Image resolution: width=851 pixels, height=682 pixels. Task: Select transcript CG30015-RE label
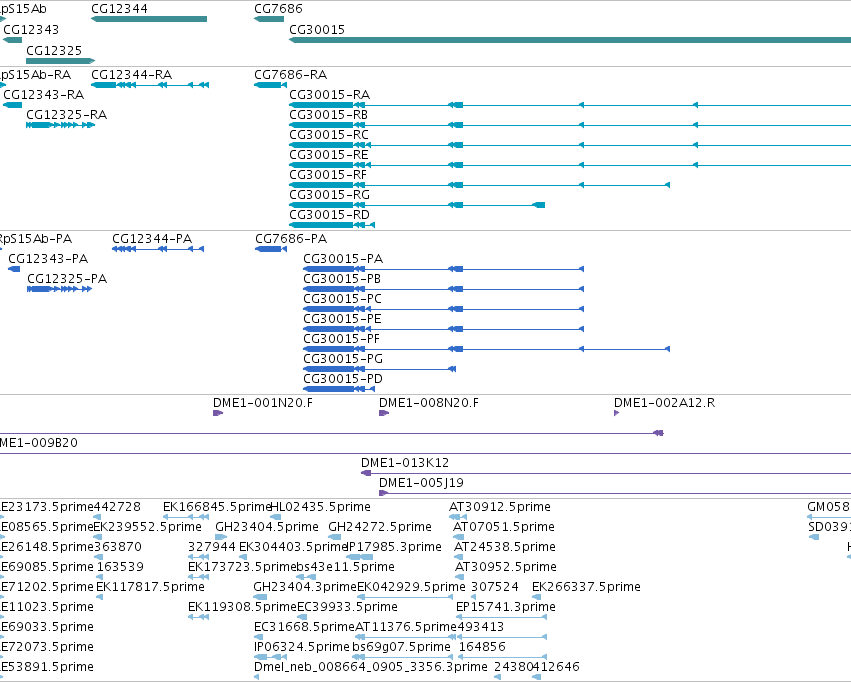(328, 155)
